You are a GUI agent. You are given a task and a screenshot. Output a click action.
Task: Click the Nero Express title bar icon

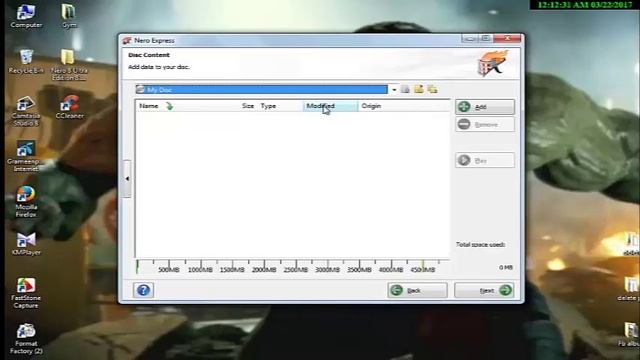tap(127, 40)
